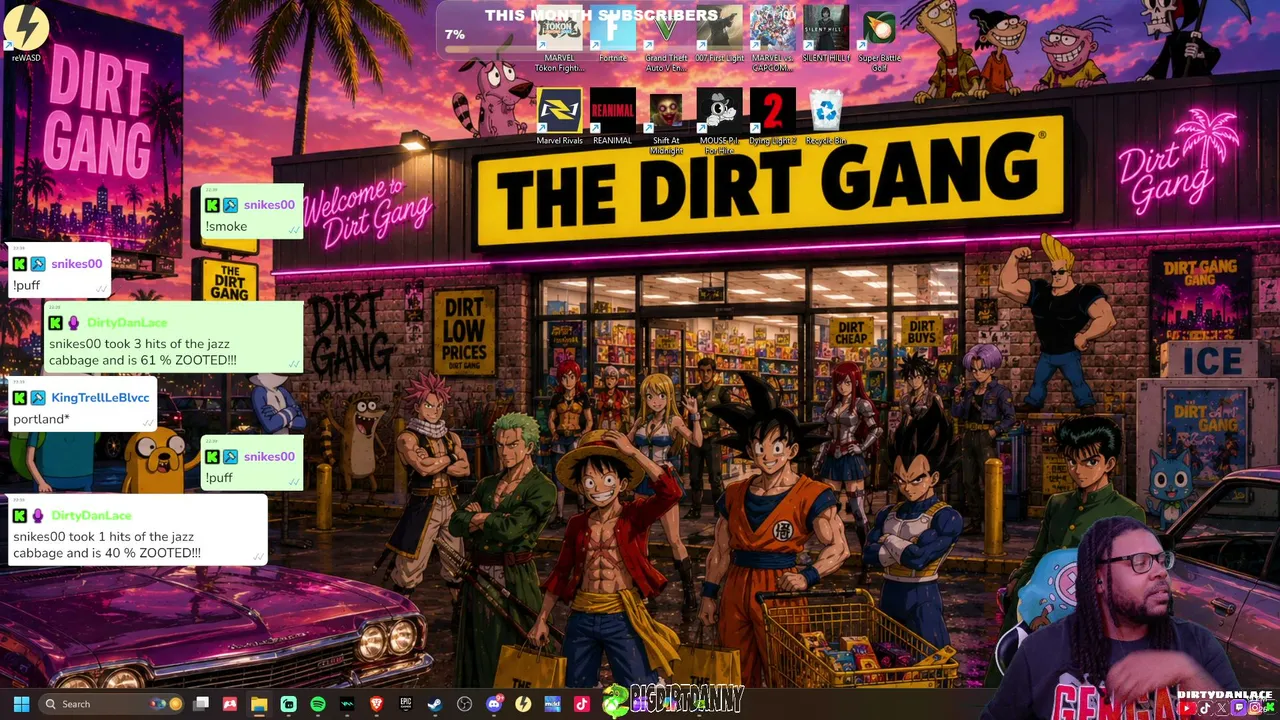Open File Explorer from the taskbar
Viewport: 1280px width, 720px height.
[x=259, y=704]
